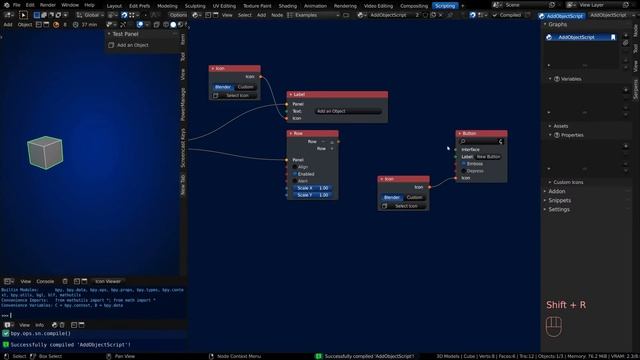The height and width of the screenshot is (360, 640).
Task: Click the link icon beside Graphs list
Action: point(626,43)
